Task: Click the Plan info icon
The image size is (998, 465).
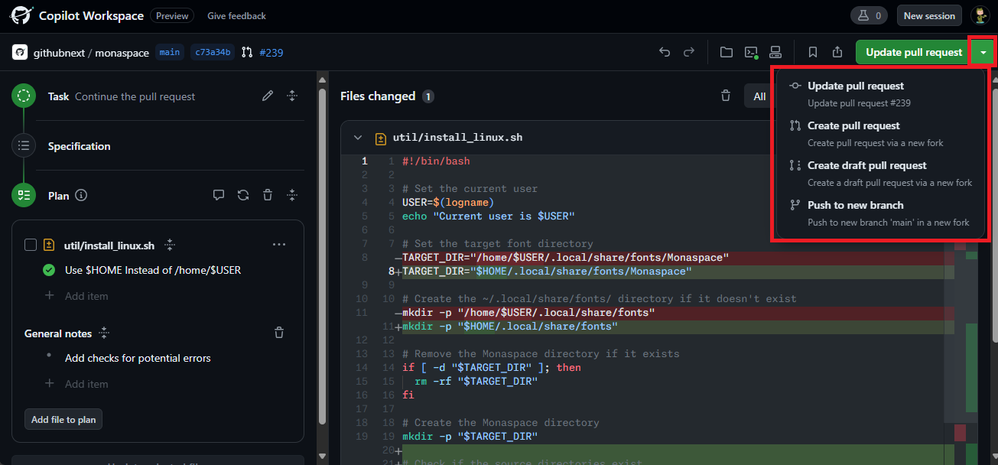Action: tap(81, 195)
